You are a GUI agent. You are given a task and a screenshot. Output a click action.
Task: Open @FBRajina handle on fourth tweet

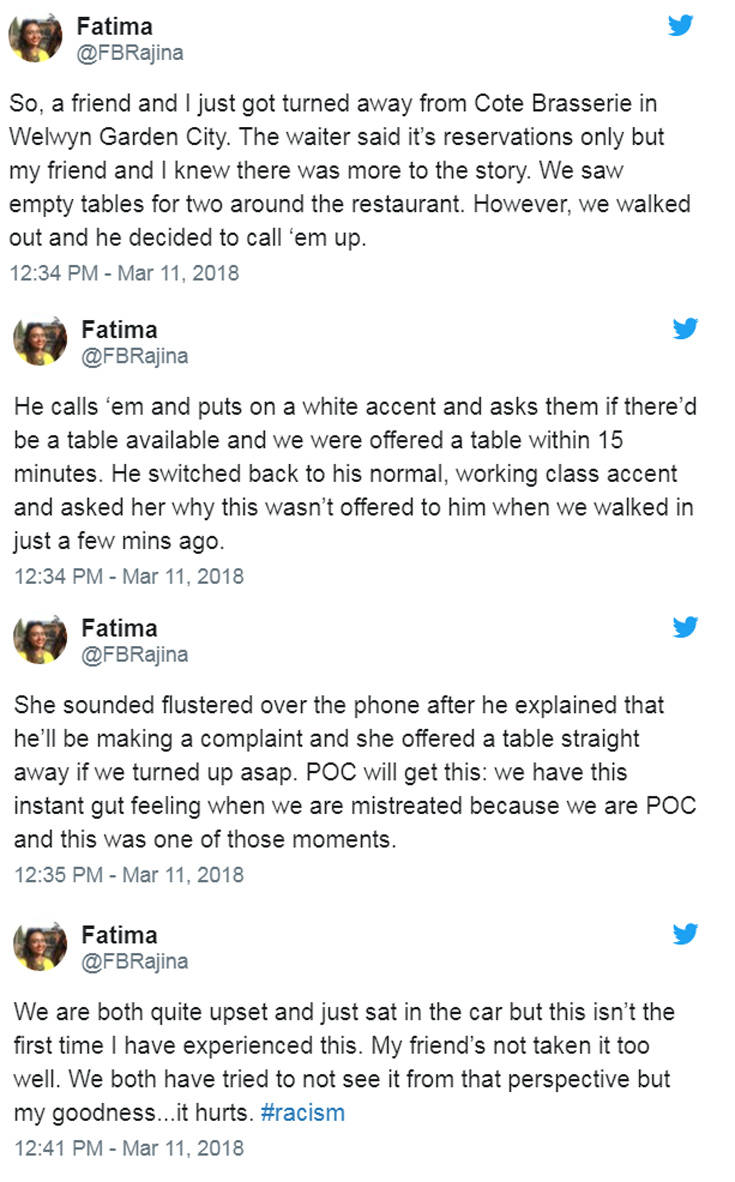pos(134,962)
